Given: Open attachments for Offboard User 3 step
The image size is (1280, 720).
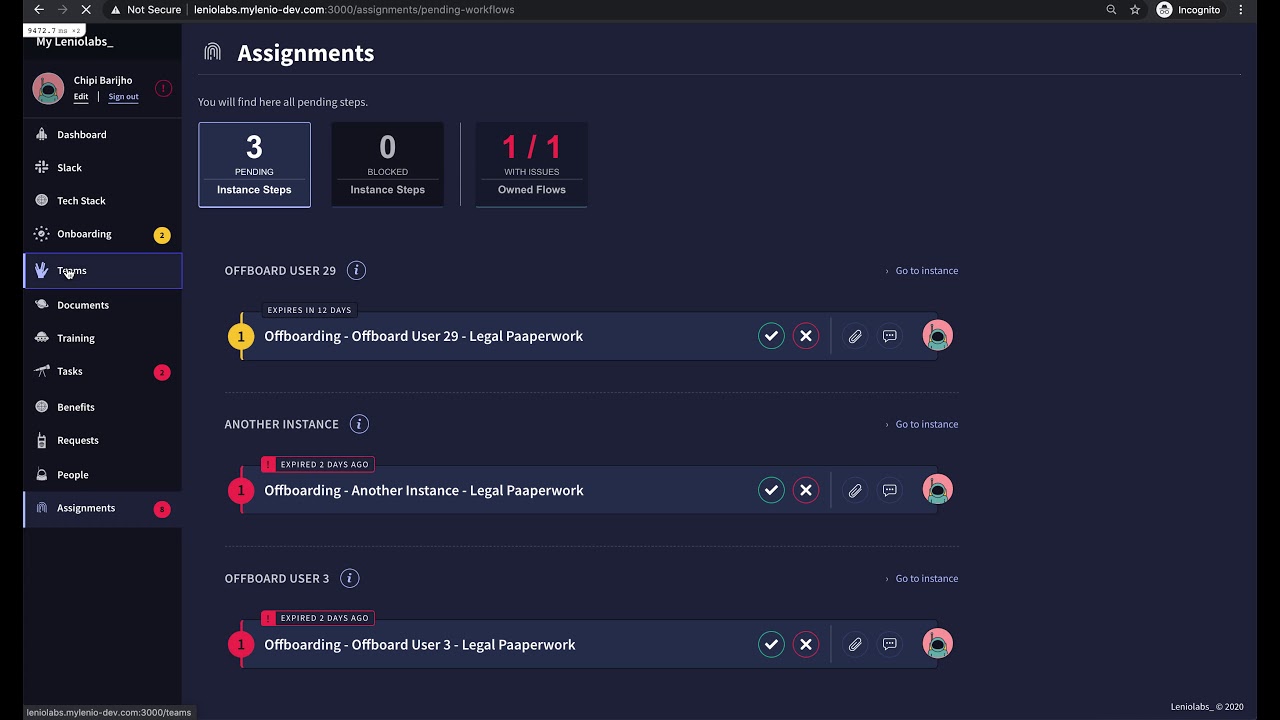Looking at the screenshot, I should 855,644.
